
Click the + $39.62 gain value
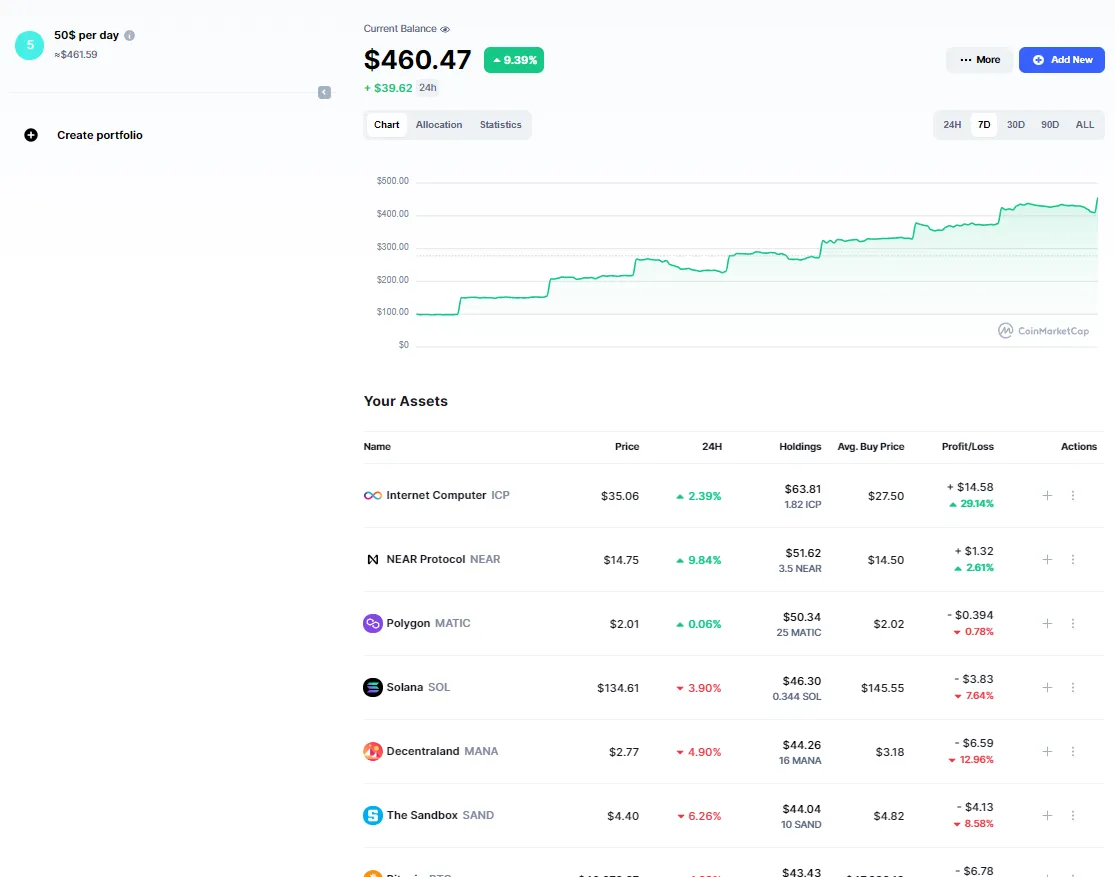(388, 88)
